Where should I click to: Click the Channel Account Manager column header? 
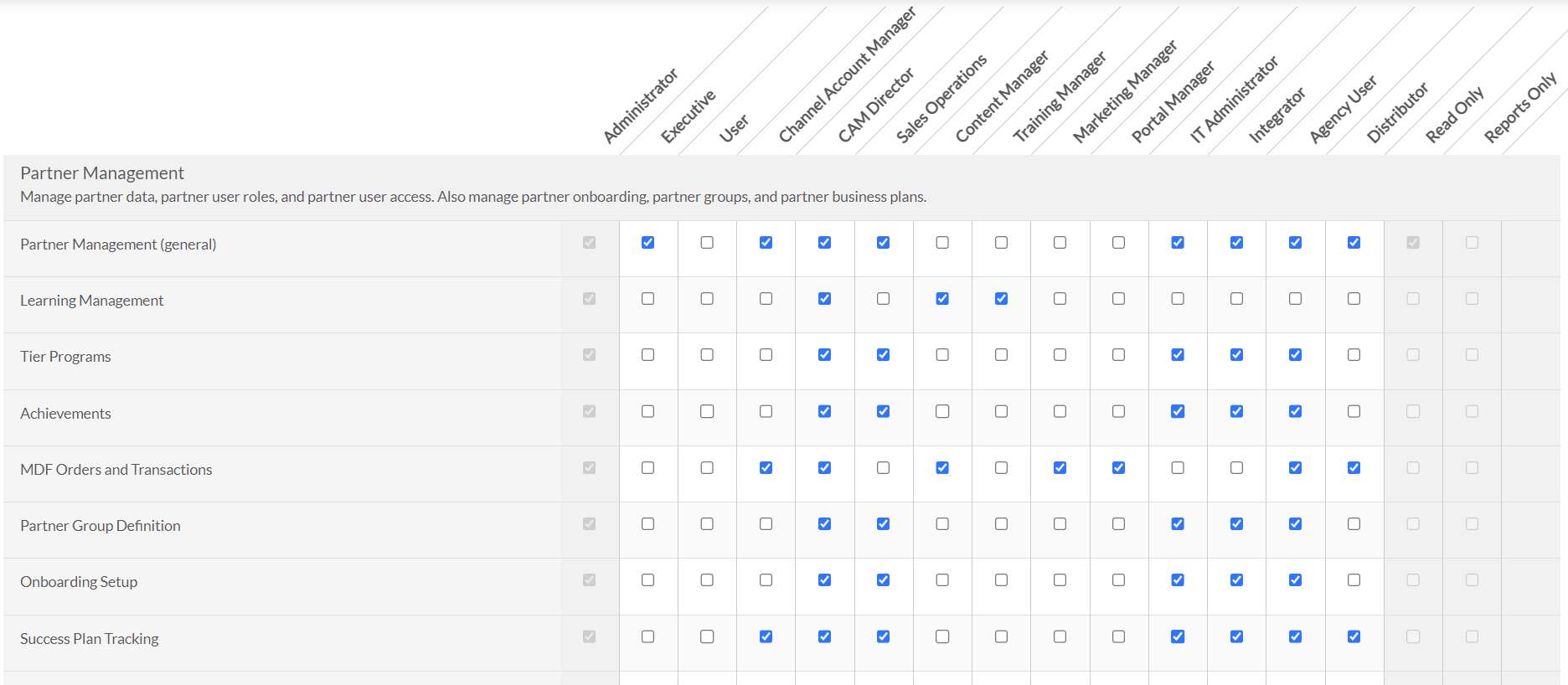pos(847,75)
